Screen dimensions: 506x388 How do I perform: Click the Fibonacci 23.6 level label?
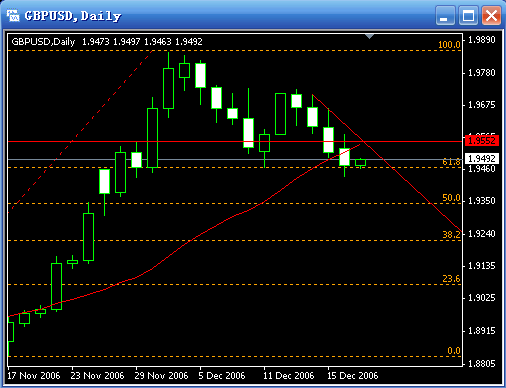point(451,279)
